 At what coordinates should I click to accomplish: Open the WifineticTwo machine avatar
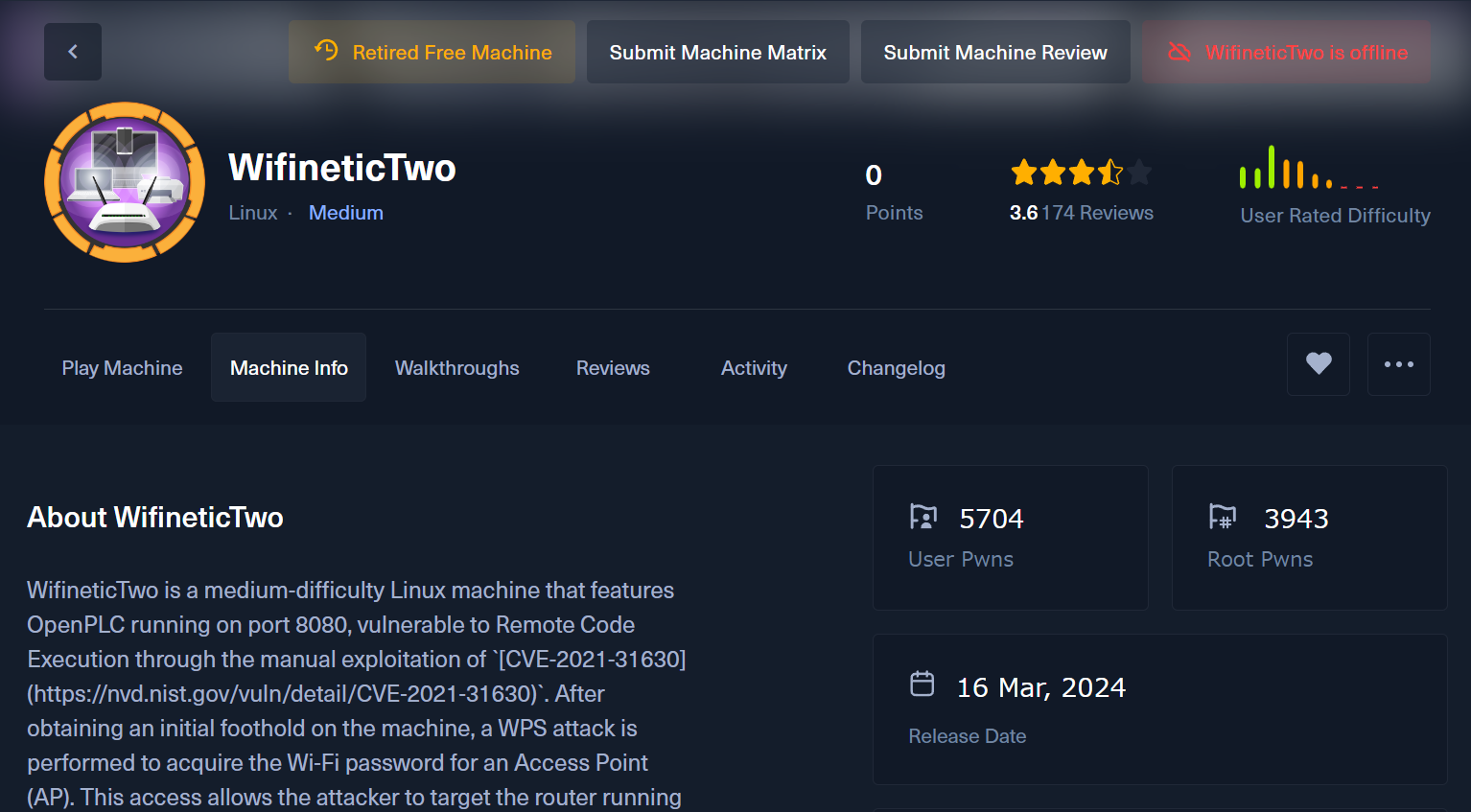click(125, 182)
